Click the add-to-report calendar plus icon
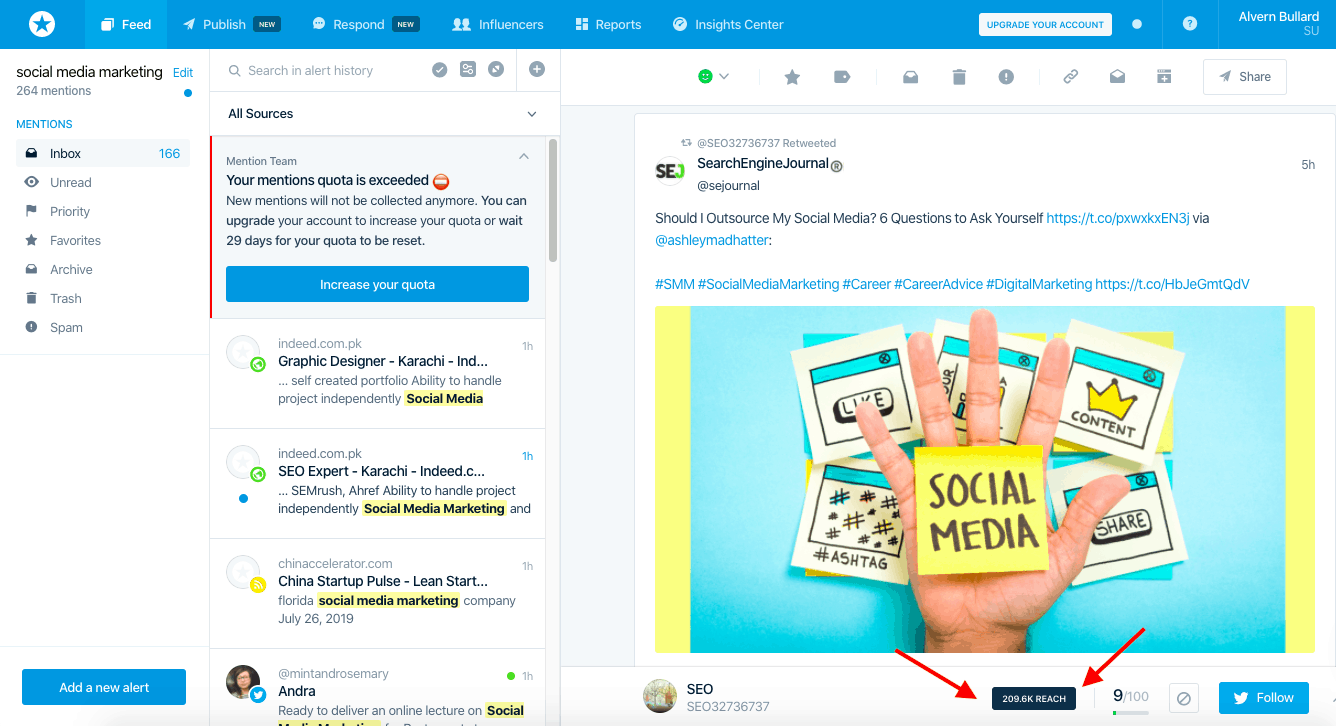The height and width of the screenshot is (726, 1336). click(x=1164, y=77)
